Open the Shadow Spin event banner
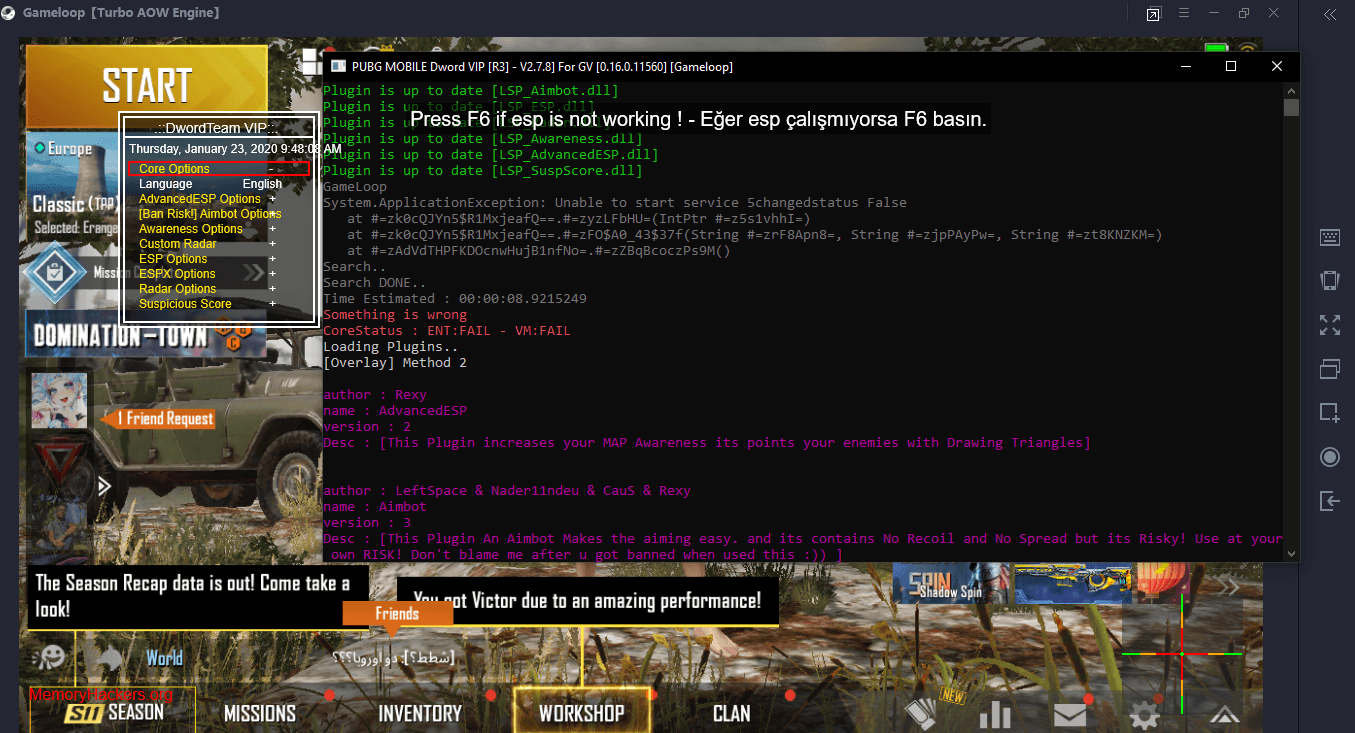Image resolution: width=1355 pixels, height=733 pixels. (951, 585)
